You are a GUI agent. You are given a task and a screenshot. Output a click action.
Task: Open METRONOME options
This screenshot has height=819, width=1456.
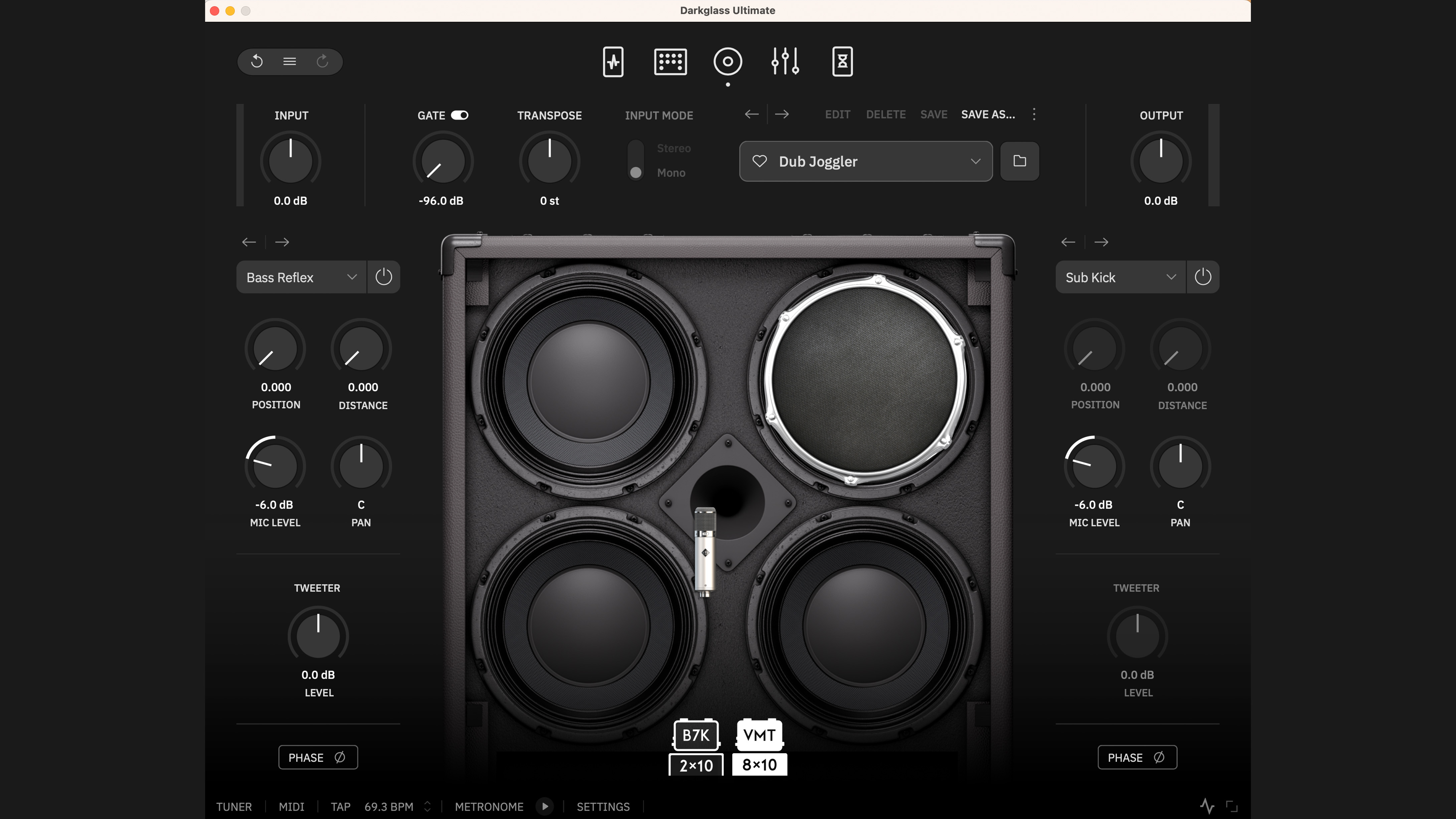489,807
